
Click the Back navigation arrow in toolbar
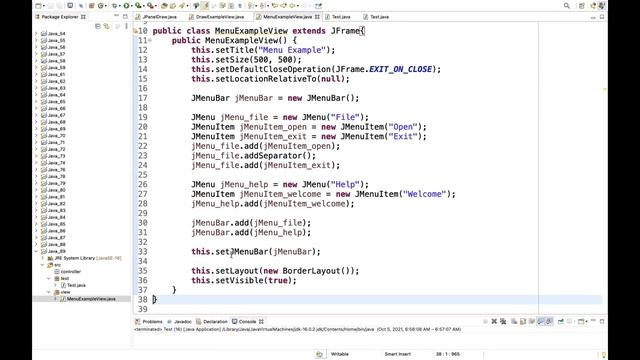pyautogui.click(x=292, y=6)
